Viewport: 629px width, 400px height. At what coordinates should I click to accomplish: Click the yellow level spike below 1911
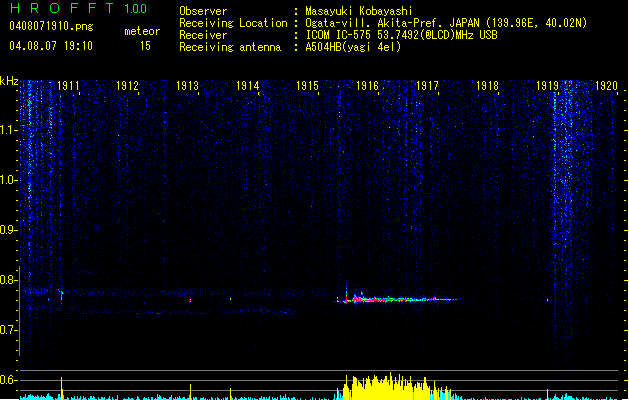[x=61, y=388]
